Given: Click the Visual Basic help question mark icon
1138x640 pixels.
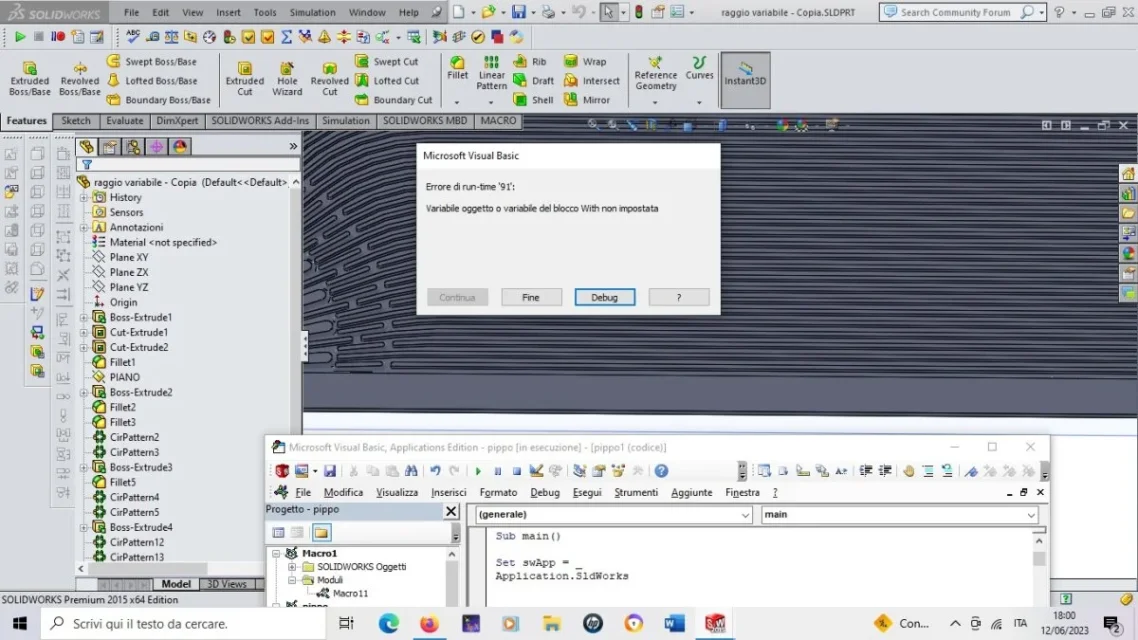Looking at the screenshot, I should pos(661,471).
